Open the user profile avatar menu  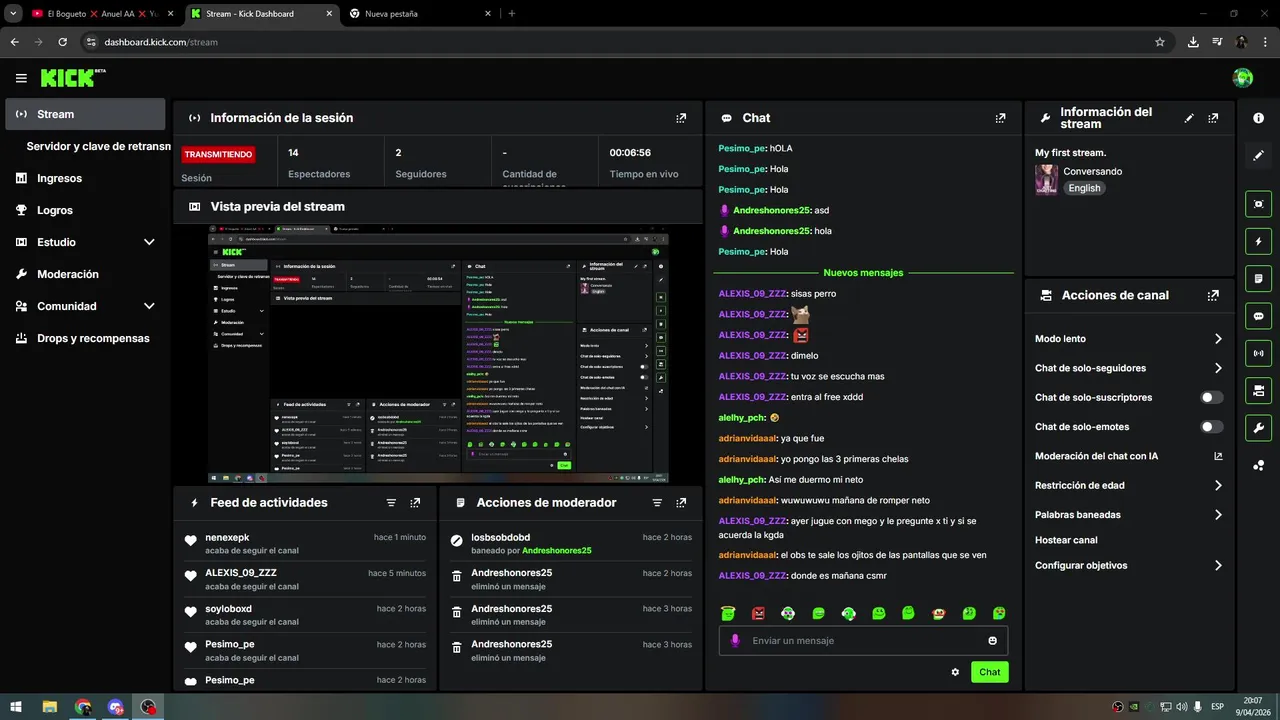point(1243,78)
